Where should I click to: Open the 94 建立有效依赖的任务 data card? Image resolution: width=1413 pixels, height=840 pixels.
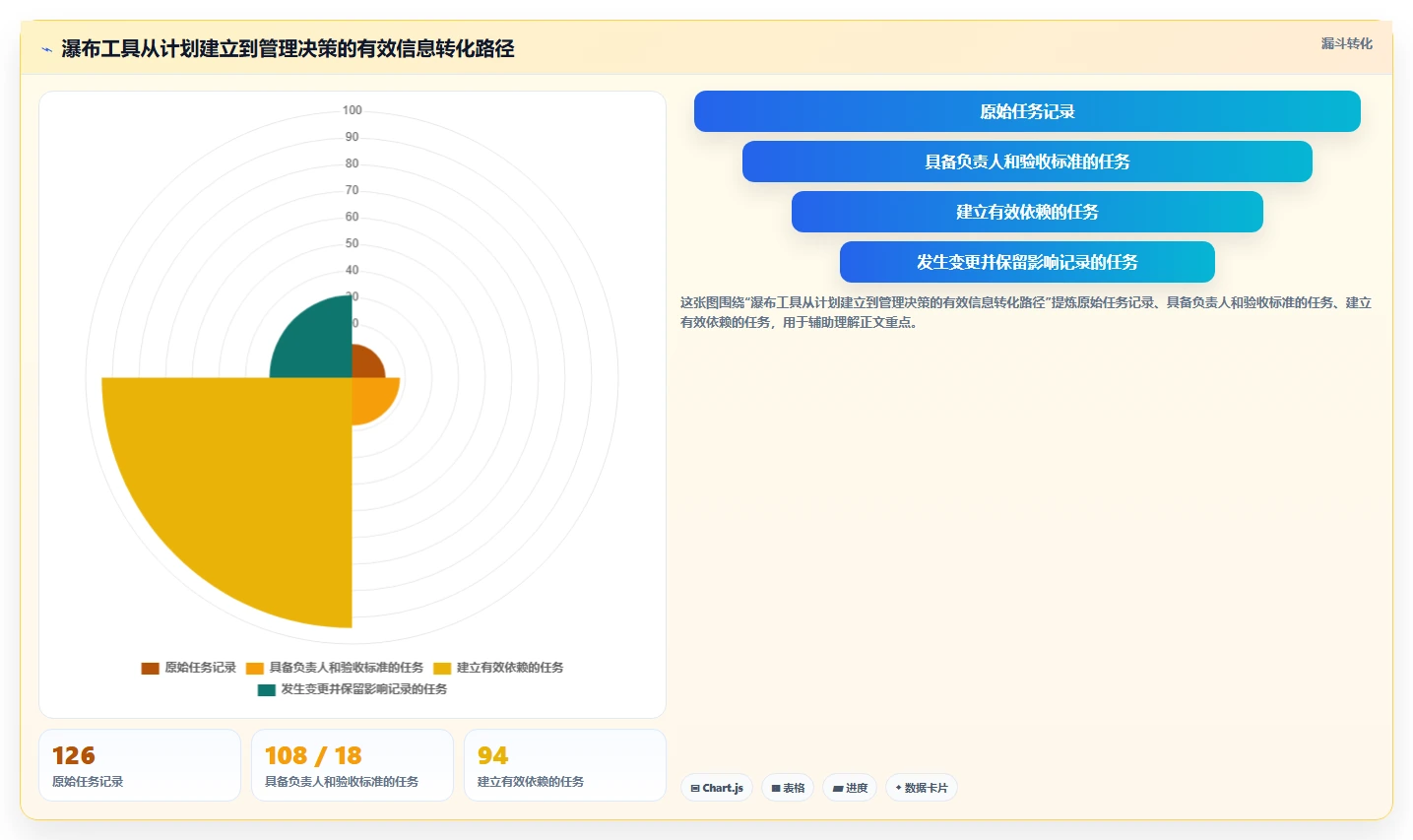565,765
